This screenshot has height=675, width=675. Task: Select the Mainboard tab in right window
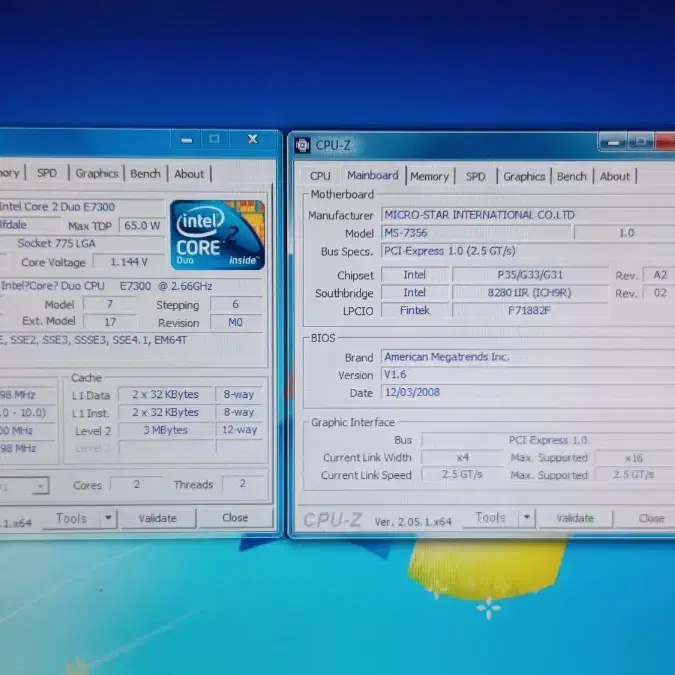coord(373,175)
